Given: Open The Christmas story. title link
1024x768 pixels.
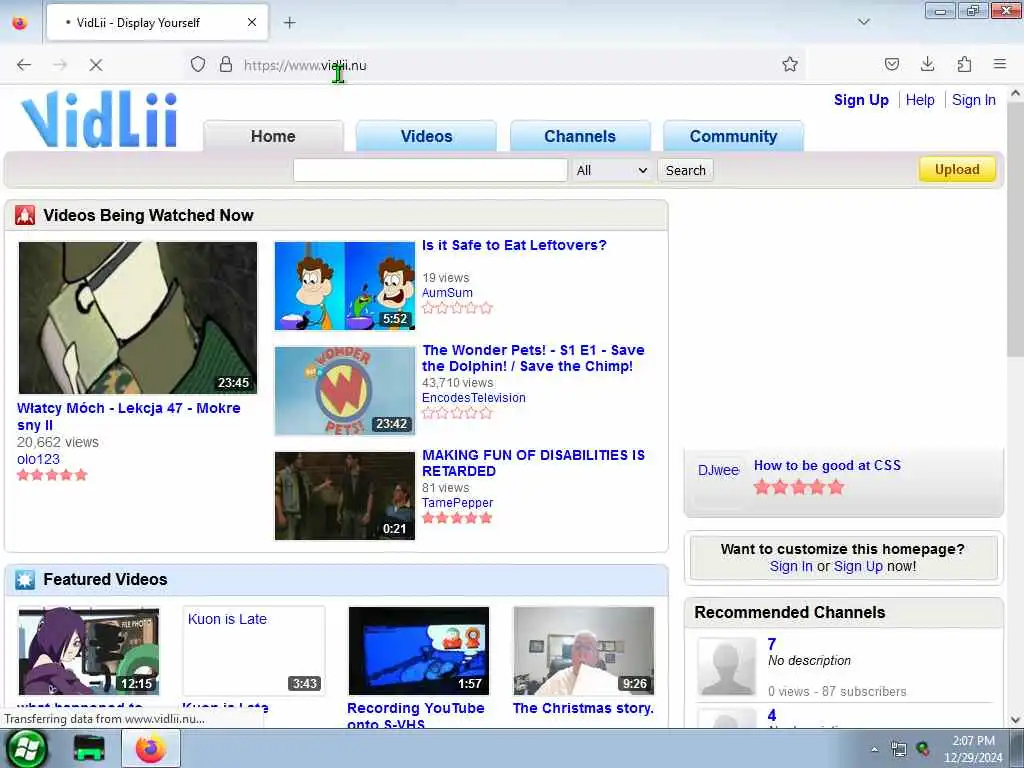Looking at the screenshot, I should point(583,708).
